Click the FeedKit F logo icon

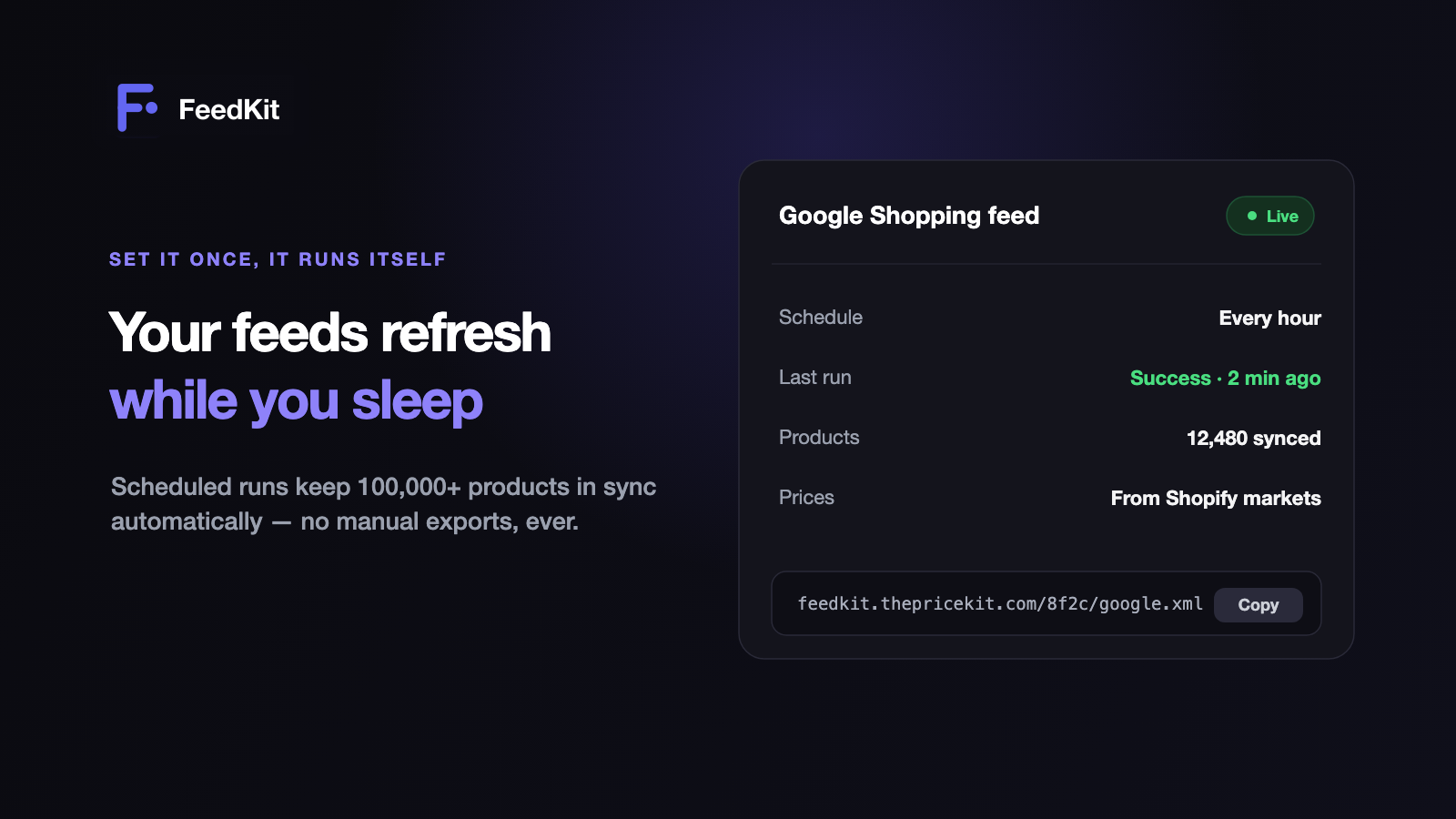tap(137, 107)
